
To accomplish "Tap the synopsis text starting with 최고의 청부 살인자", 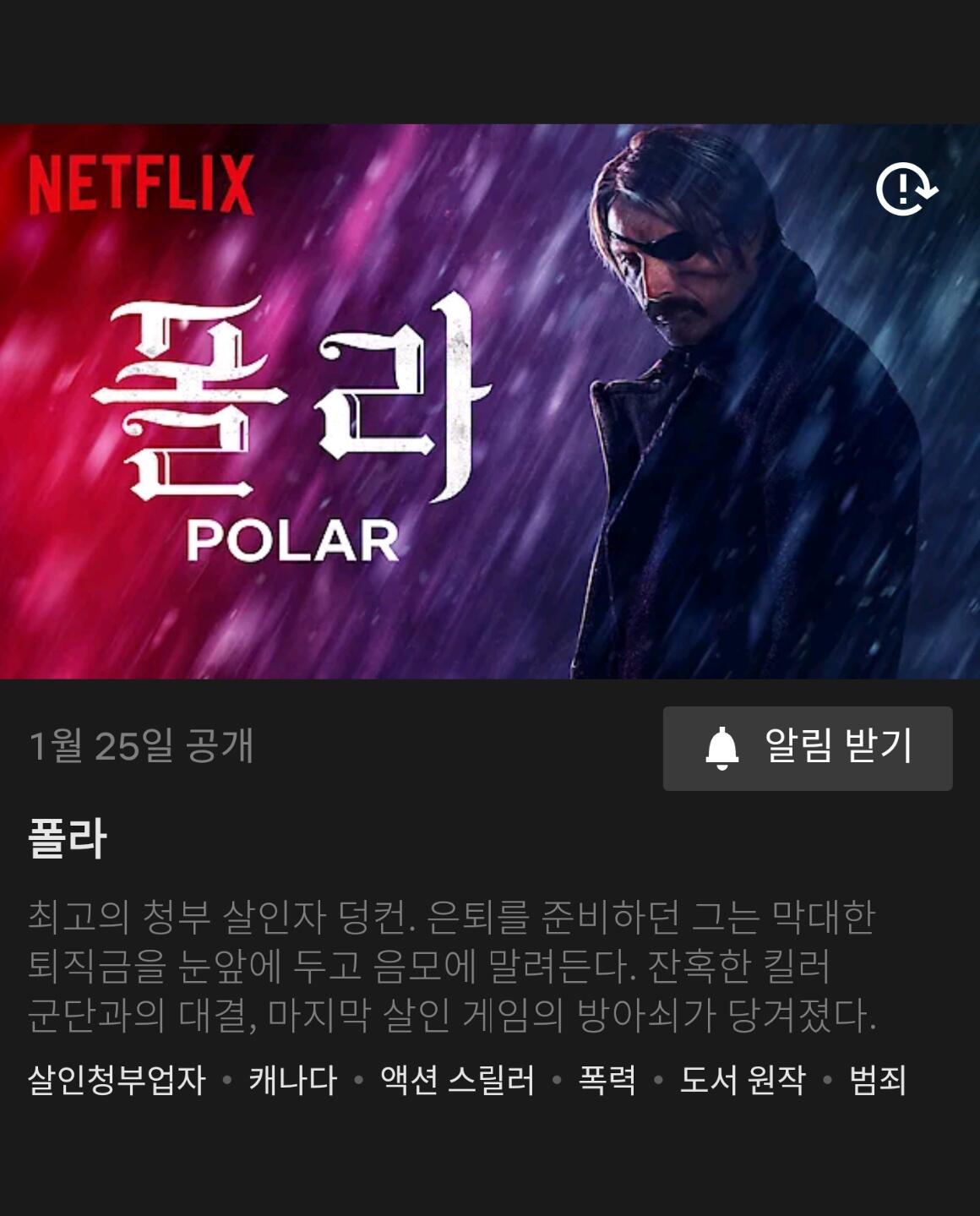I will pos(452,966).
